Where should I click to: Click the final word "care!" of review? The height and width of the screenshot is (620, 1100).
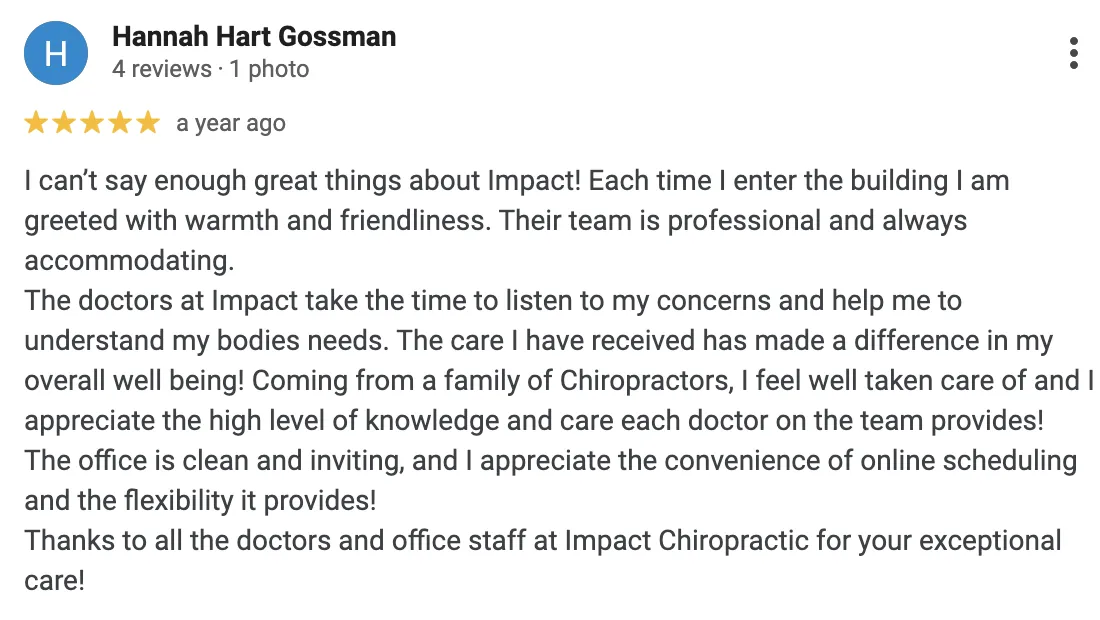click(x=55, y=581)
